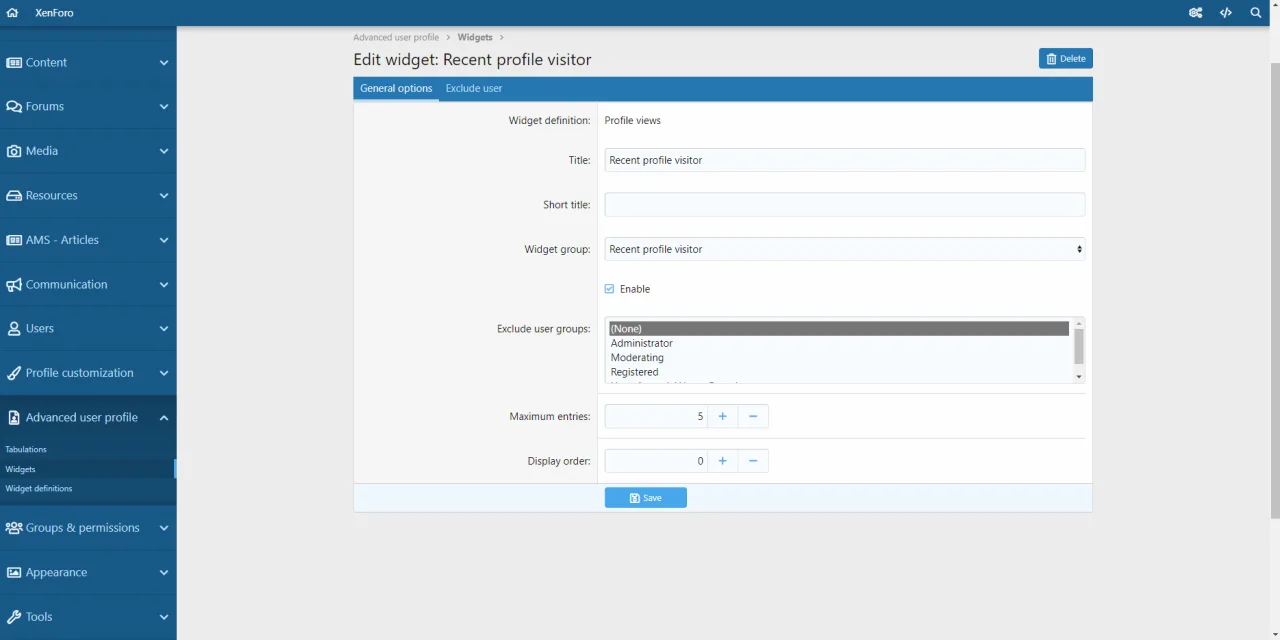
Task: Click the Communication megaphone icon
Action: [x=14, y=285]
